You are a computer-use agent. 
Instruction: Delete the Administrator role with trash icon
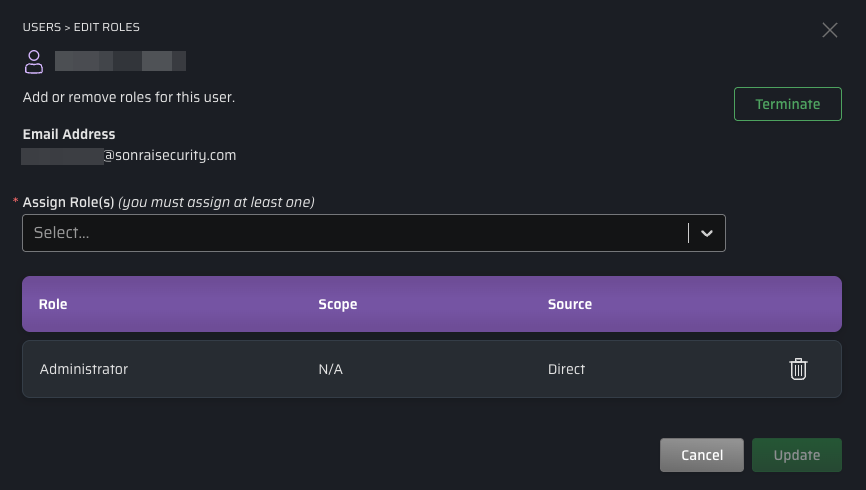point(797,369)
